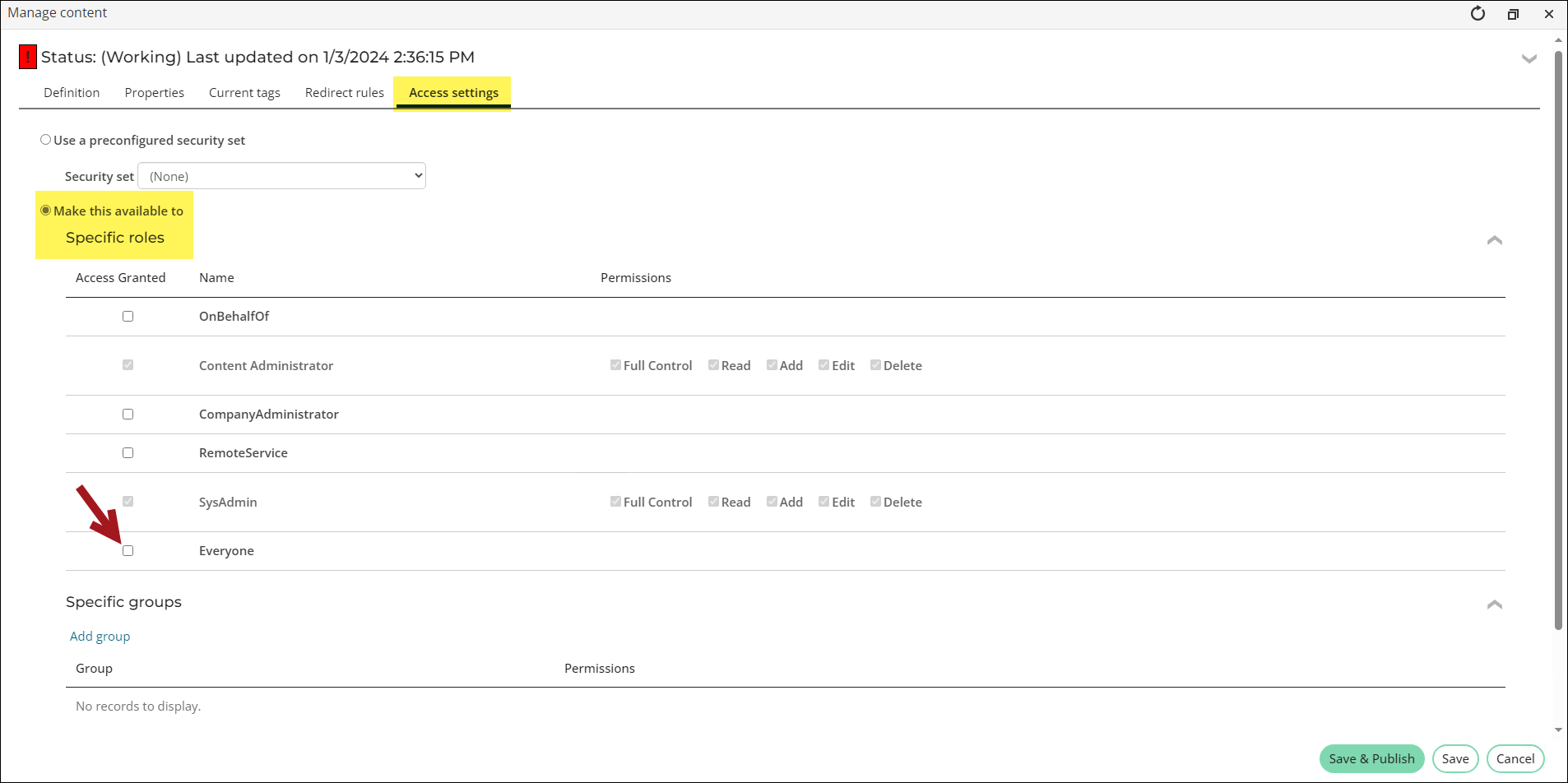Toggle Access Granted for SysAdmin
The image size is (1568, 783).
tap(128, 502)
